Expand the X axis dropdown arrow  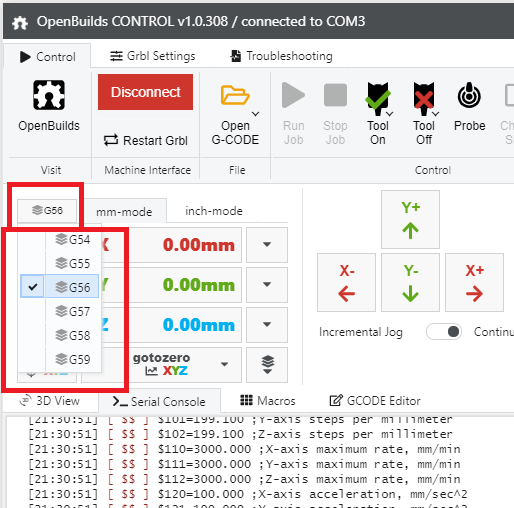[267, 245]
